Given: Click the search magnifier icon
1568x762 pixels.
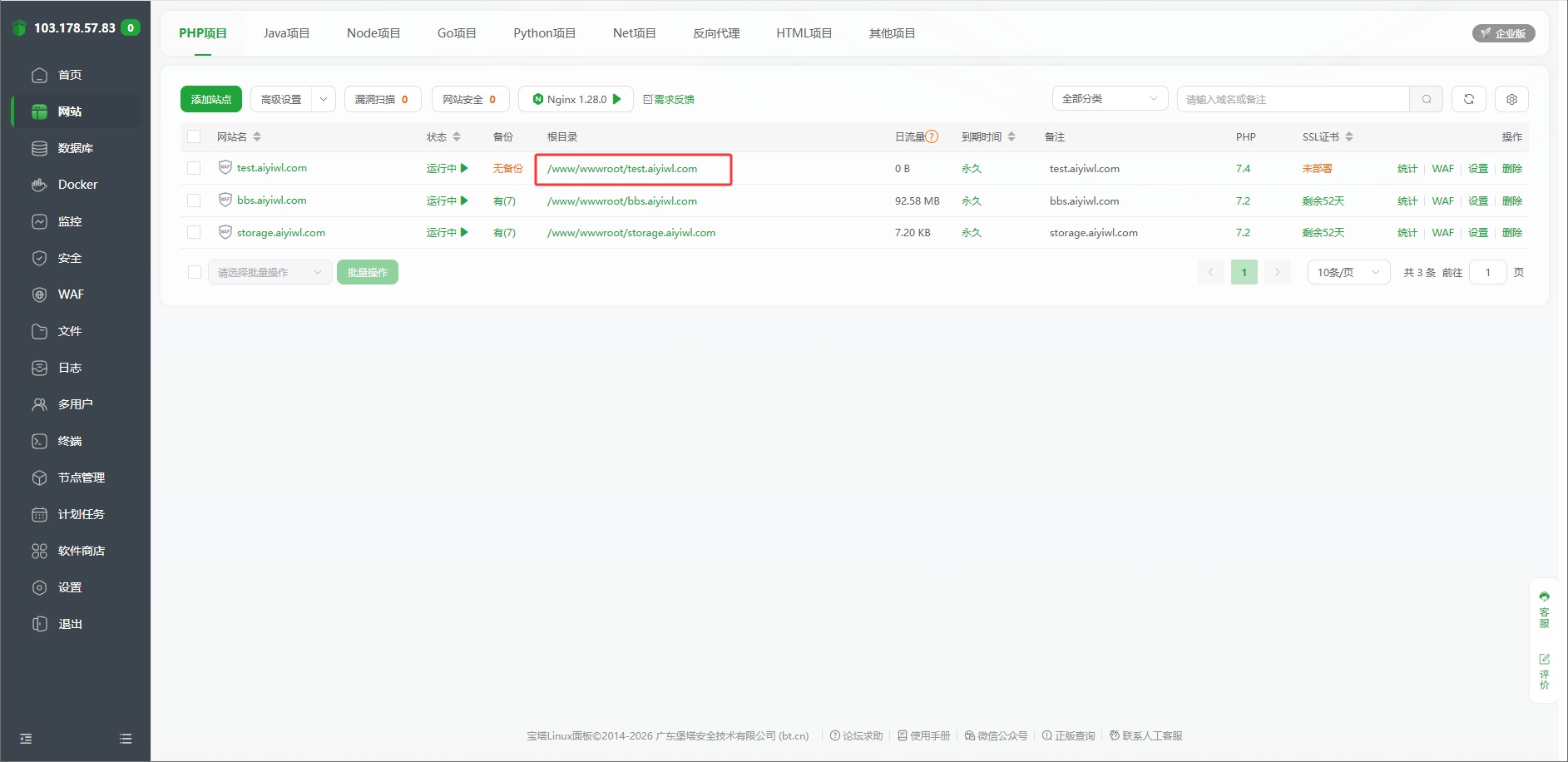Looking at the screenshot, I should click(x=1426, y=99).
